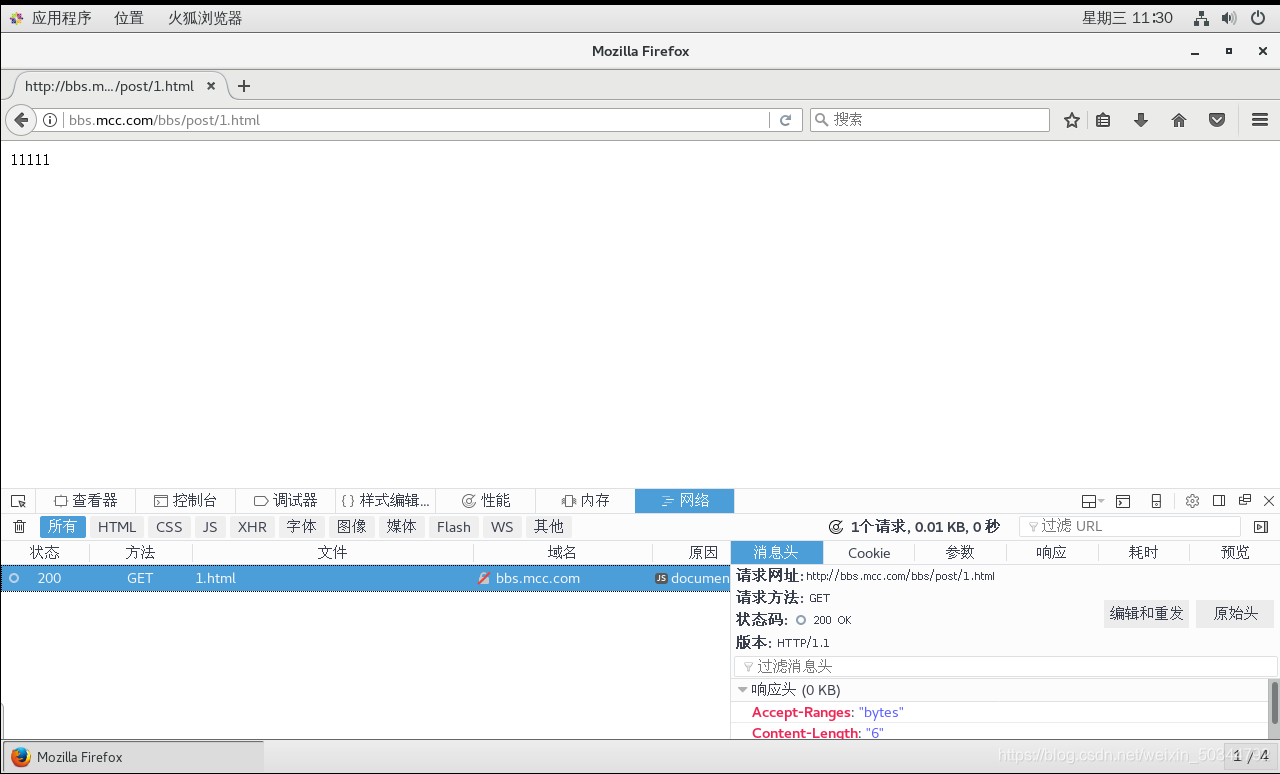
Task: Open the 耗时 timings tab
Action: click(x=1144, y=553)
